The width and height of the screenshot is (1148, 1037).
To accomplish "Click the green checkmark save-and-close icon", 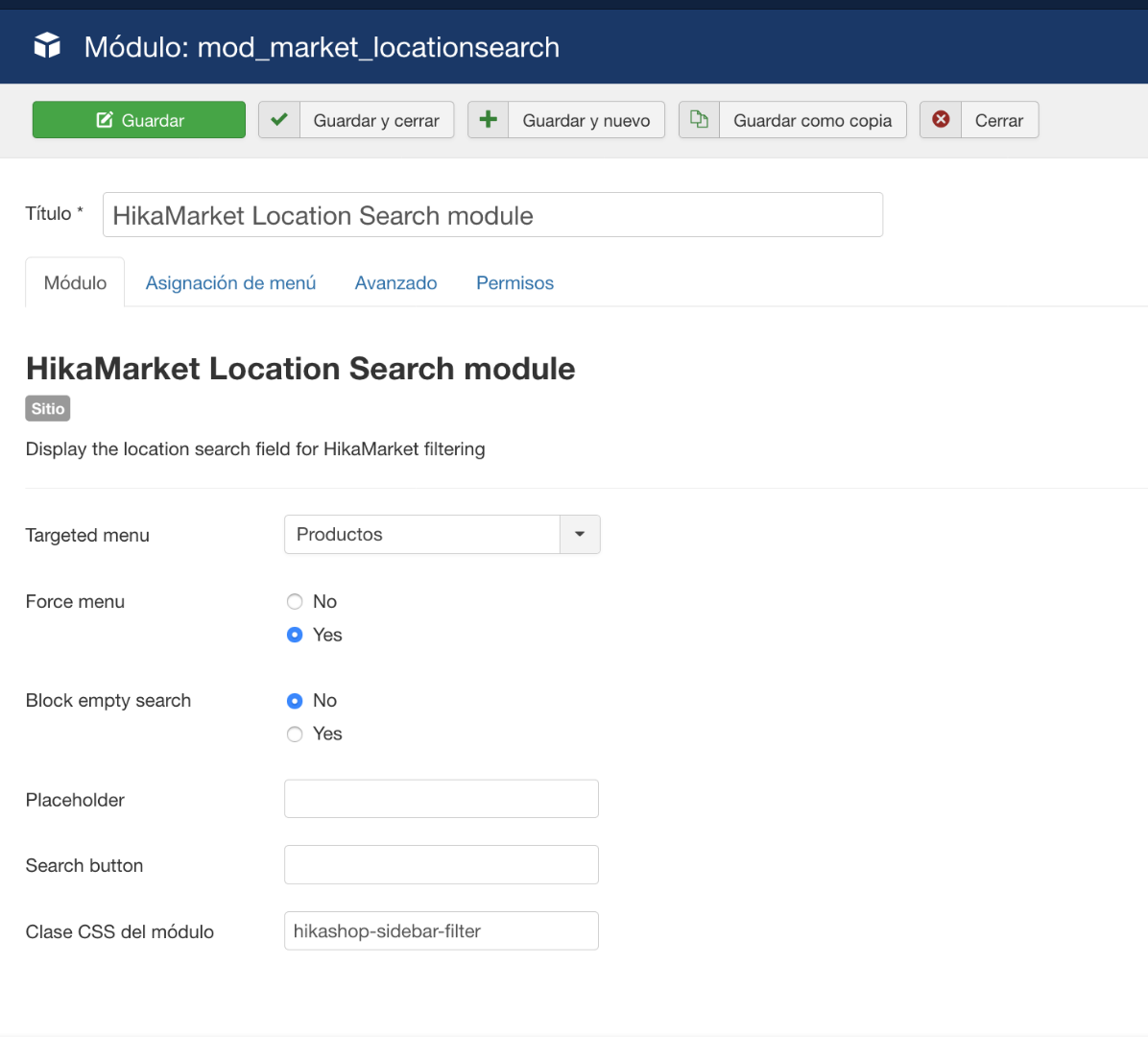I will pyautogui.click(x=279, y=119).
